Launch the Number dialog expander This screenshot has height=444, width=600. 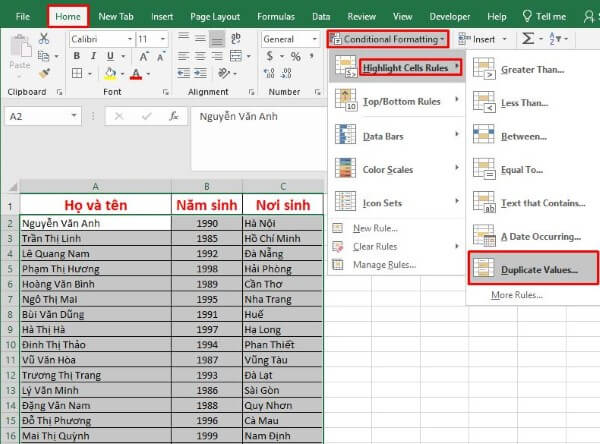pos(317,92)
